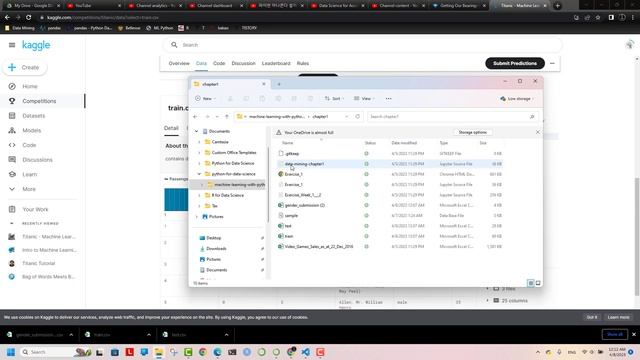640x360 pixels.
Task: Open the View dropdown in Explorer
Action: pos(364,99)
